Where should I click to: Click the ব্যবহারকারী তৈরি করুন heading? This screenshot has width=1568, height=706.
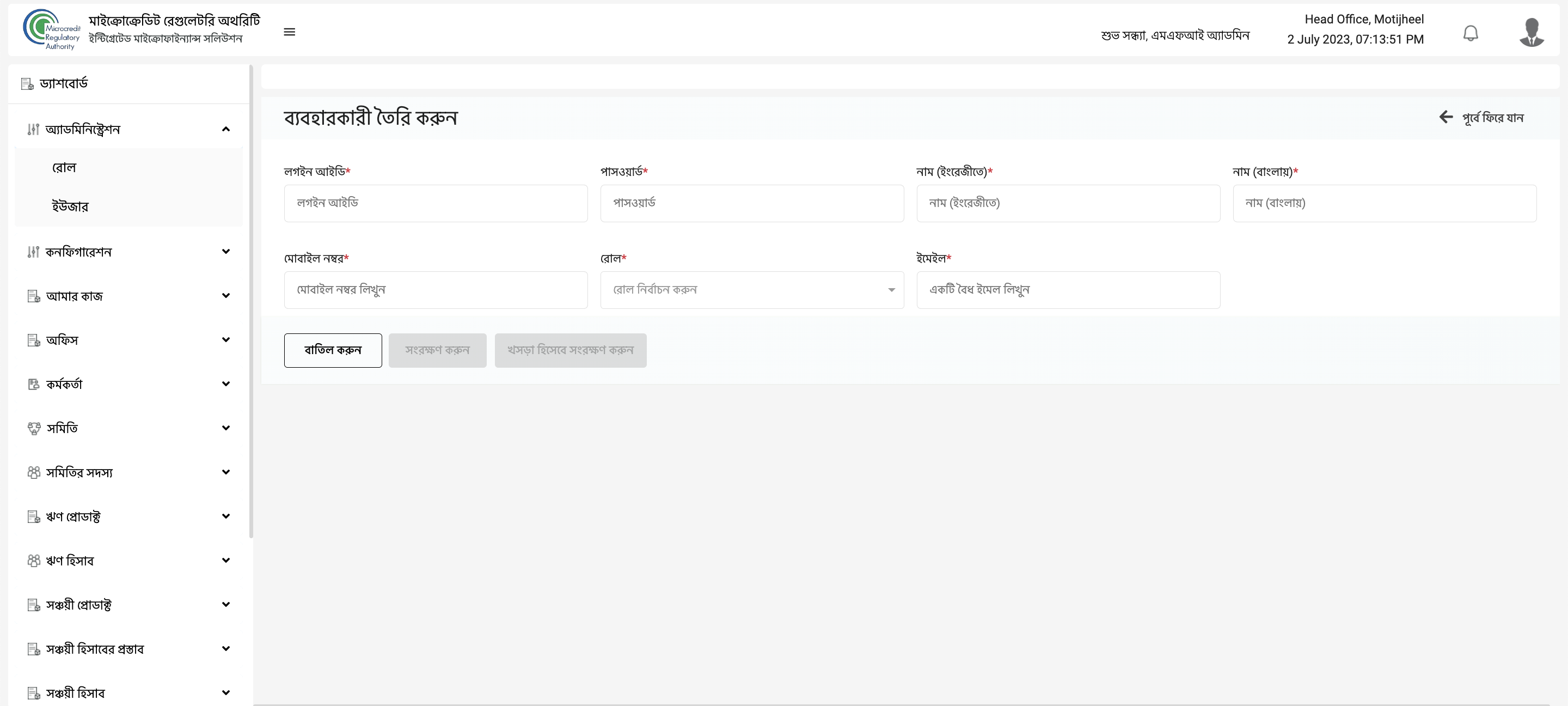point(370,118)
